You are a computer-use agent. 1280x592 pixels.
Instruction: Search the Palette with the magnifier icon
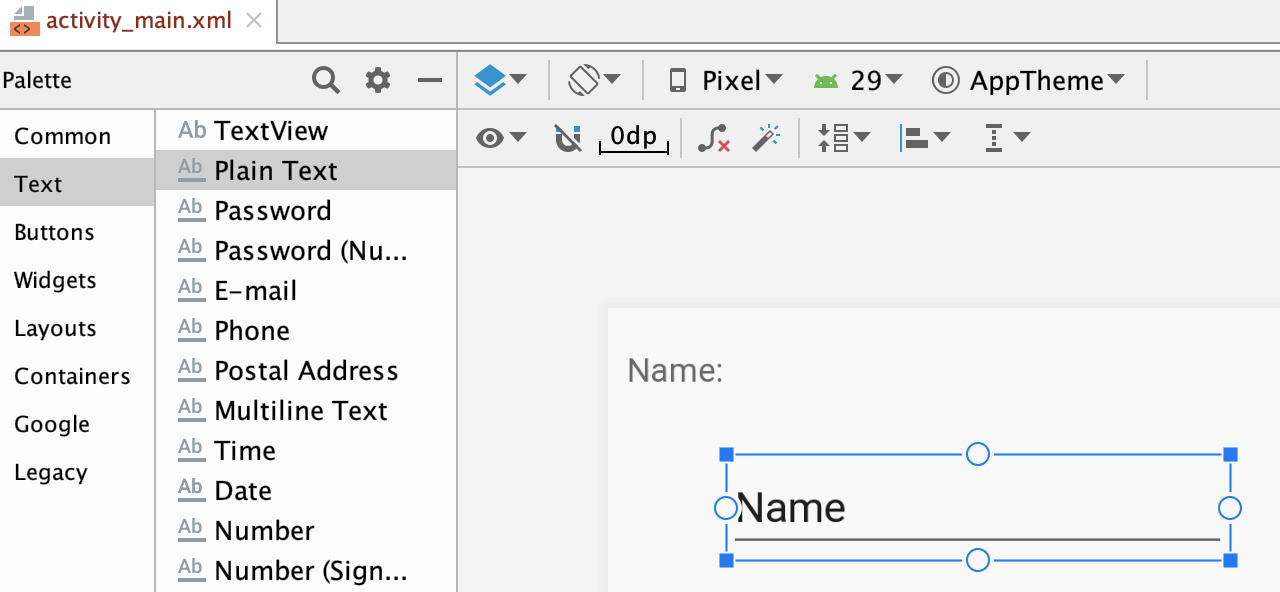pyautogui.click(x=326, y=80)
